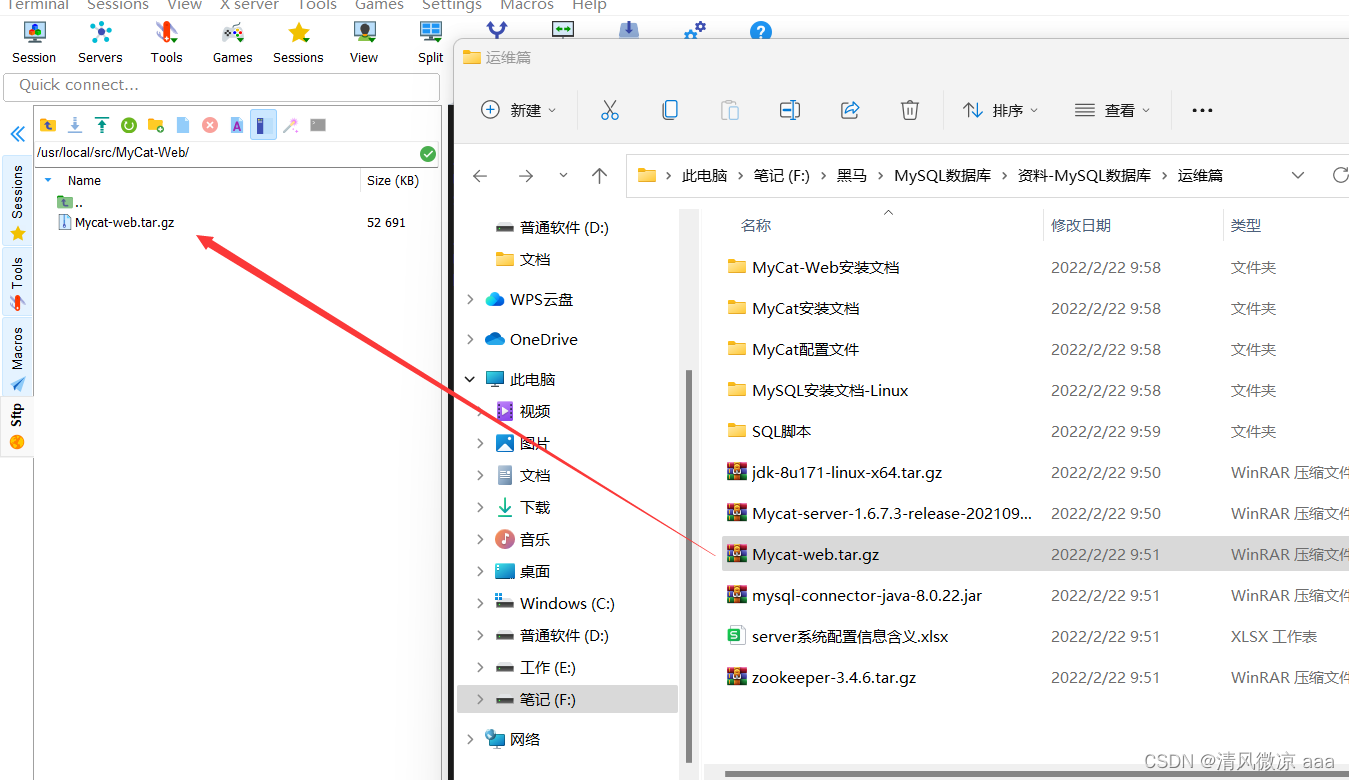Image resolution: width=1349 pixels, height=780 pixels.
Task: Open Games in the MobaXterm toolbar
Action: coord(232,42)
